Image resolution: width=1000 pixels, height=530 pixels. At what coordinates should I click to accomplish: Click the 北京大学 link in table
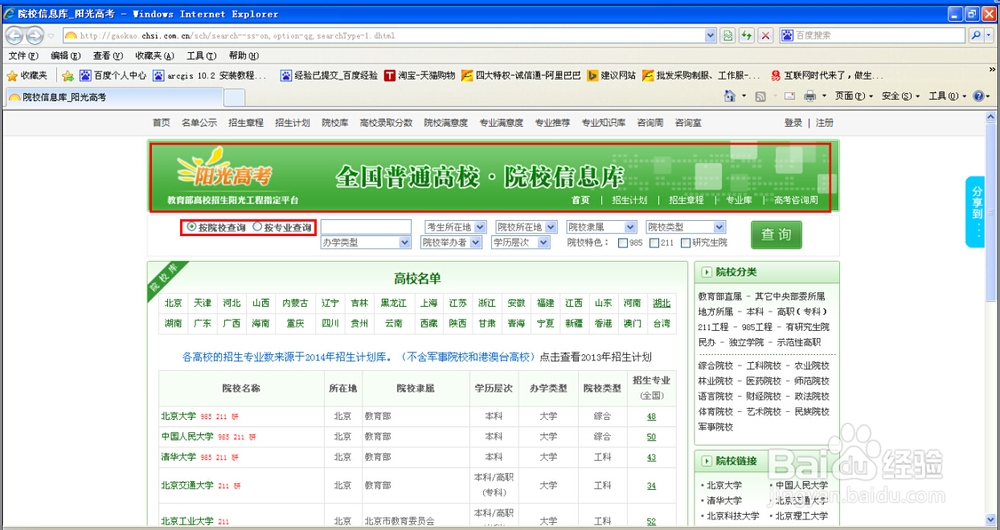(179, 416)
